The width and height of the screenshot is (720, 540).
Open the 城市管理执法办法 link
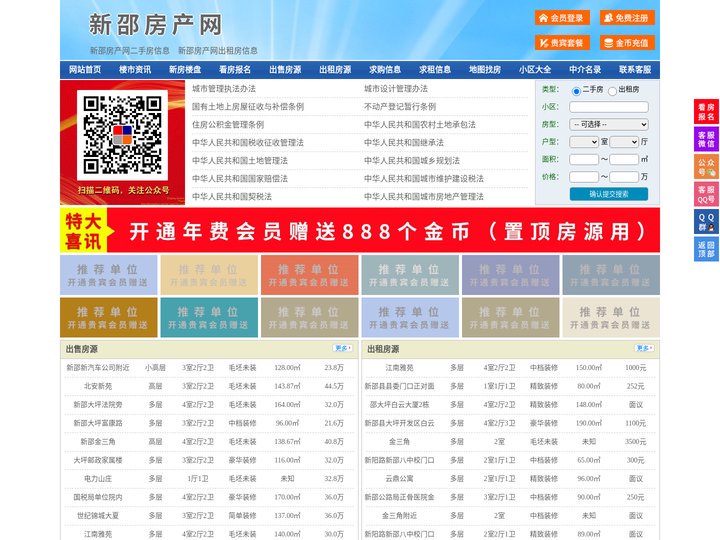224,89
